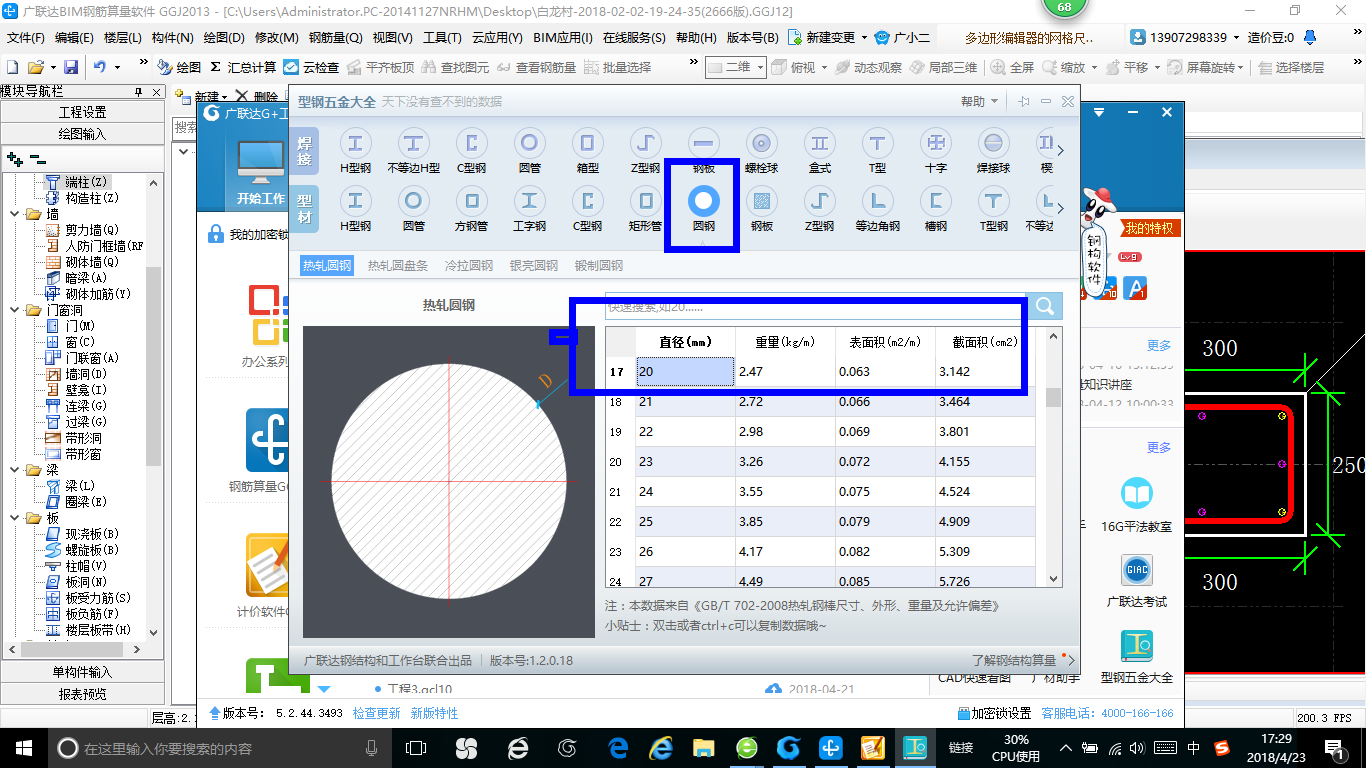Screen dimensions: 1366x768
Task: Click the quick search input field
Action: click(815, 306)
